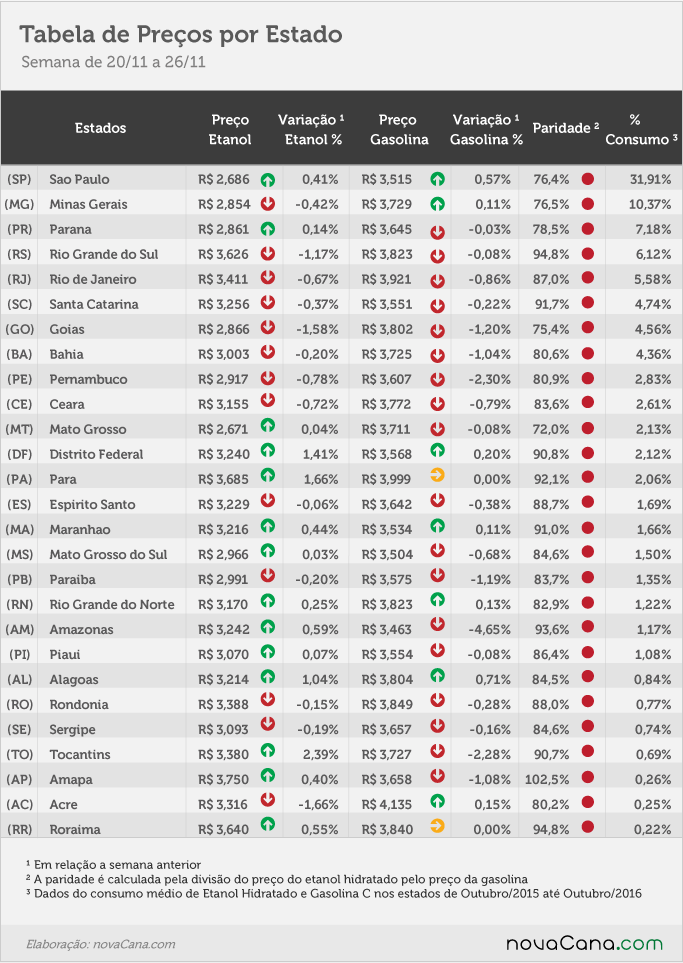Click Sao Paulo's 31,91% consumption value
The image size is (683, 963).
tap(650, 179)
